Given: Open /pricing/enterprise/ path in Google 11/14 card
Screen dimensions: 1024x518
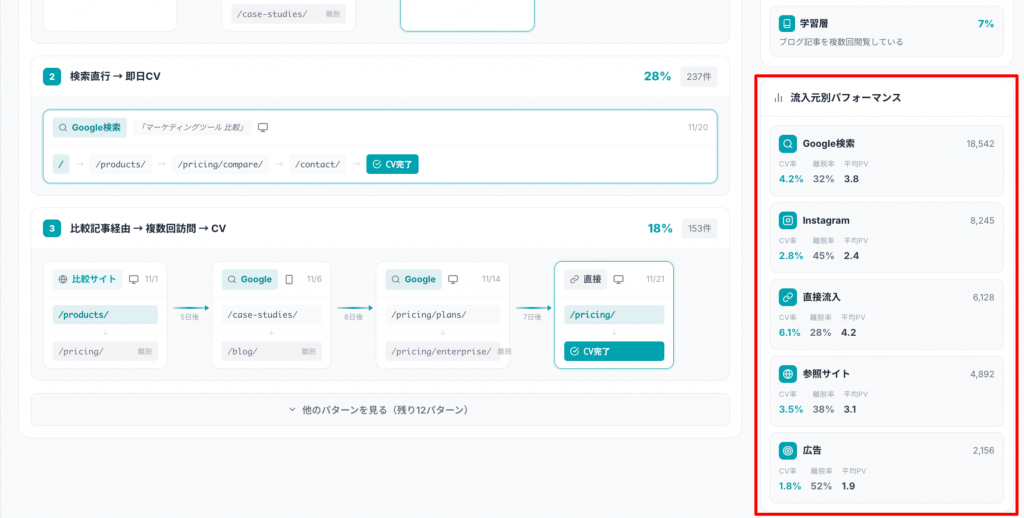Looking at the screenshot, I should 440,352.
